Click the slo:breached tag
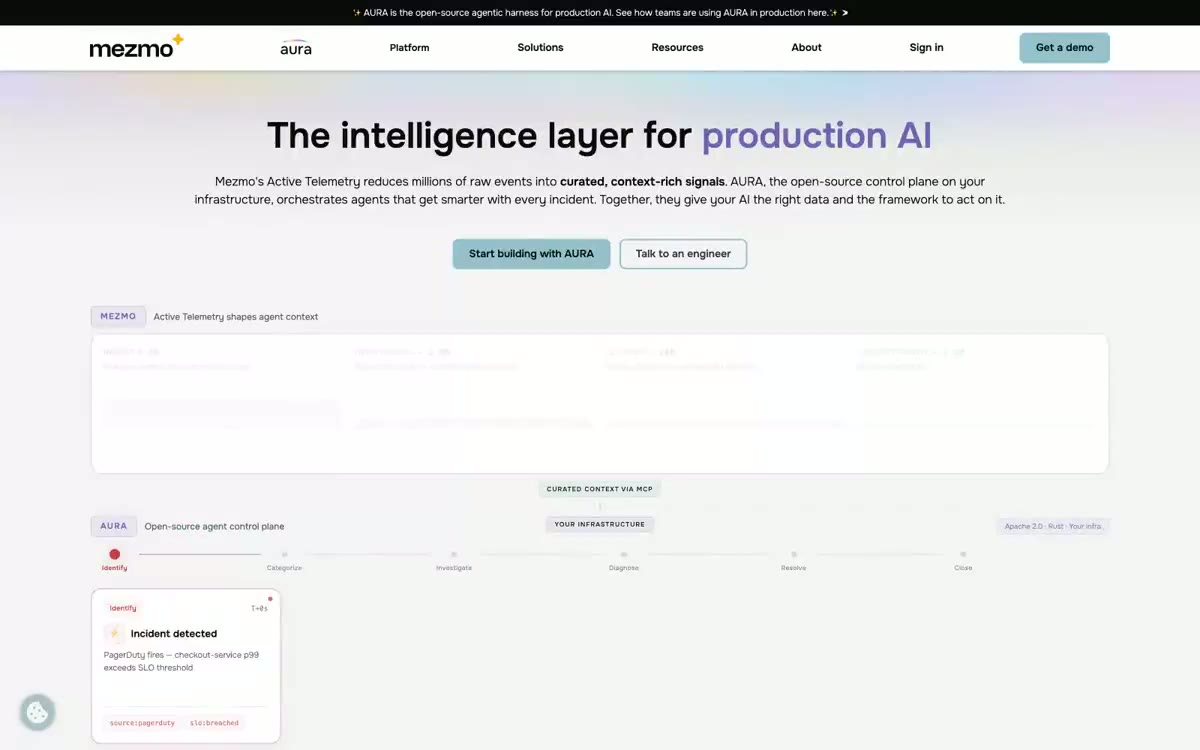The height and width of the screenshot is (750, 1200). [x=214, y=723]
